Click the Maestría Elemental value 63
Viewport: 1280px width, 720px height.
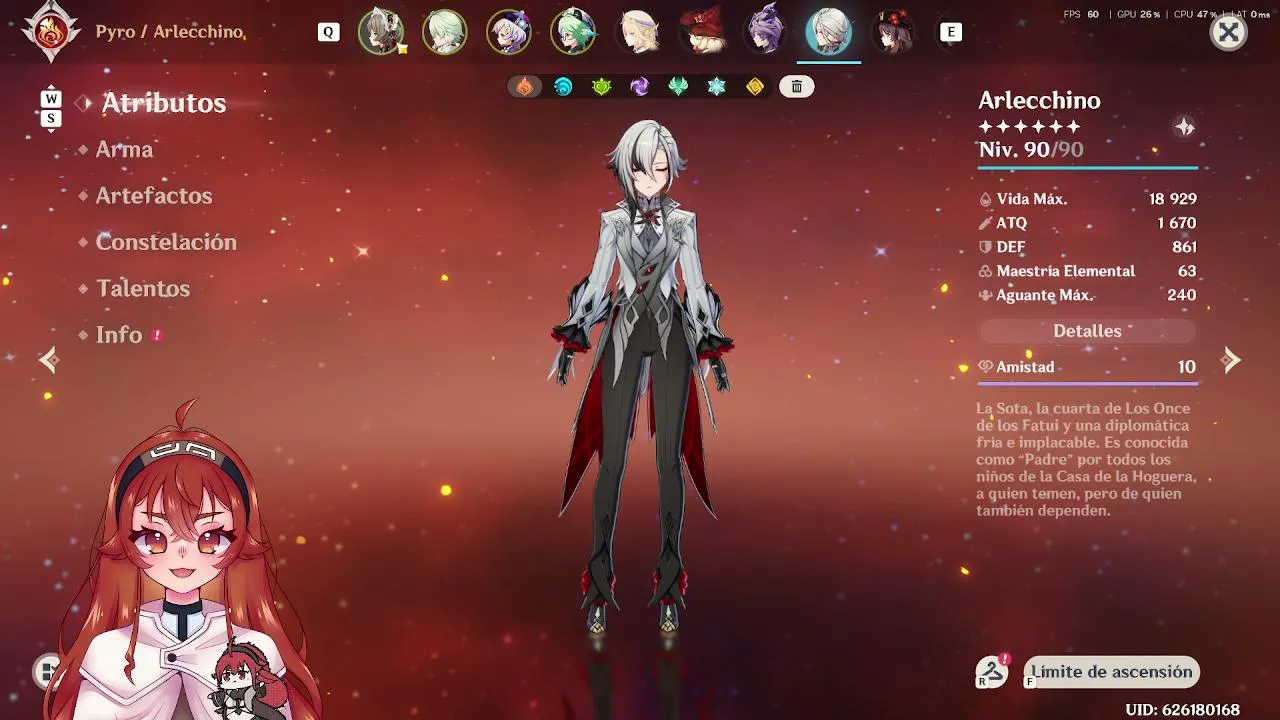click(1187, 271)
